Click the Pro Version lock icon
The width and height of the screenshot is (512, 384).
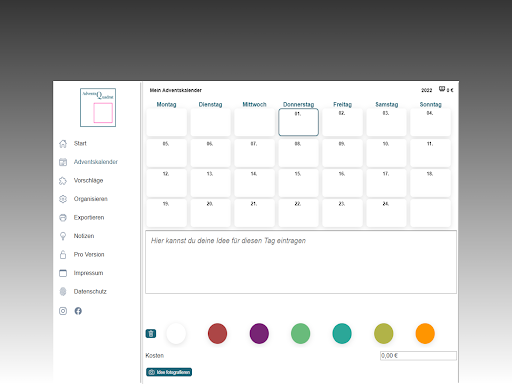pyautogui.click(x=63, y=255)
